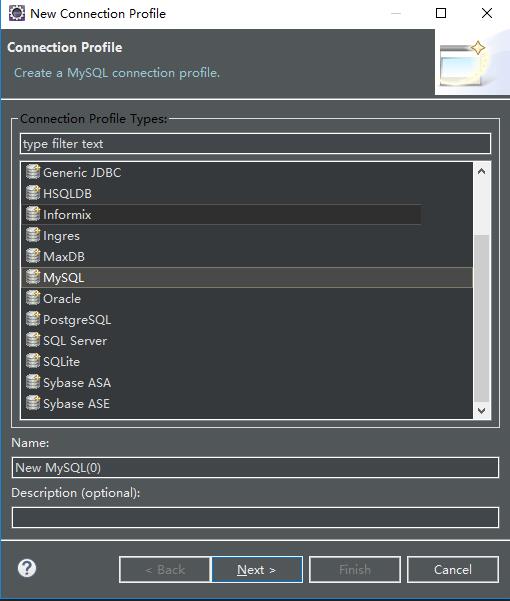Screen dimensions: 510x601
Task: Click the list scrollbar thumb
Action: [x=482, y=318]
